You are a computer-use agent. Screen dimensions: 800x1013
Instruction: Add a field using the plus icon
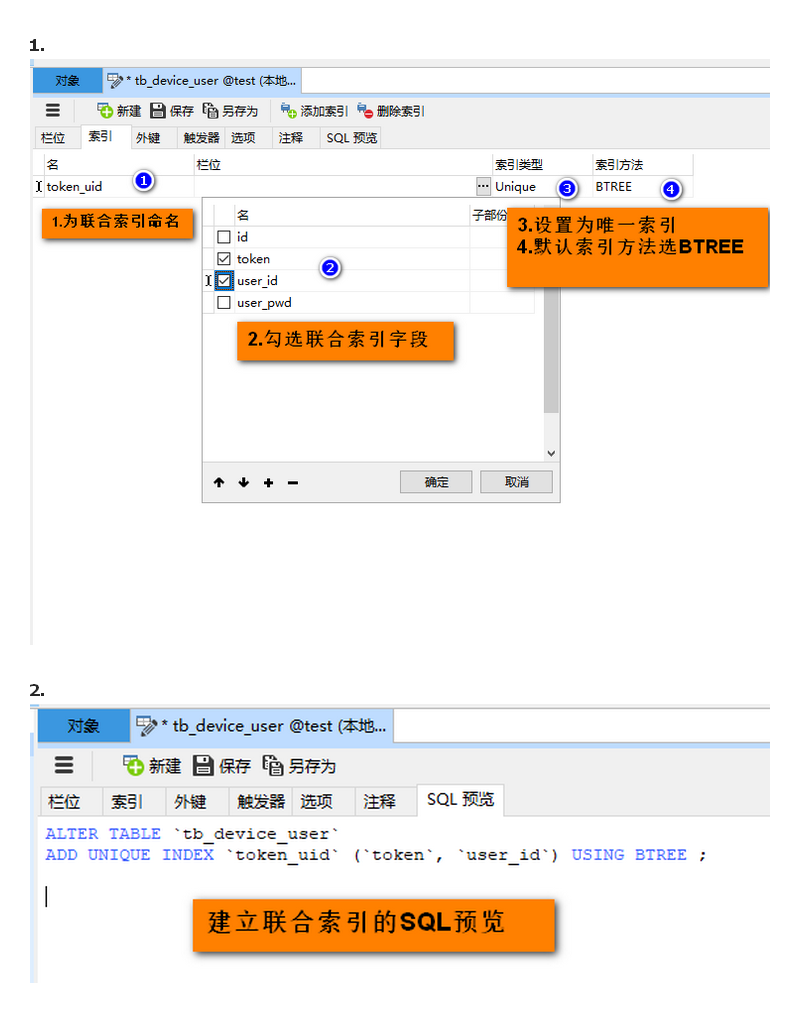[267, 482]
